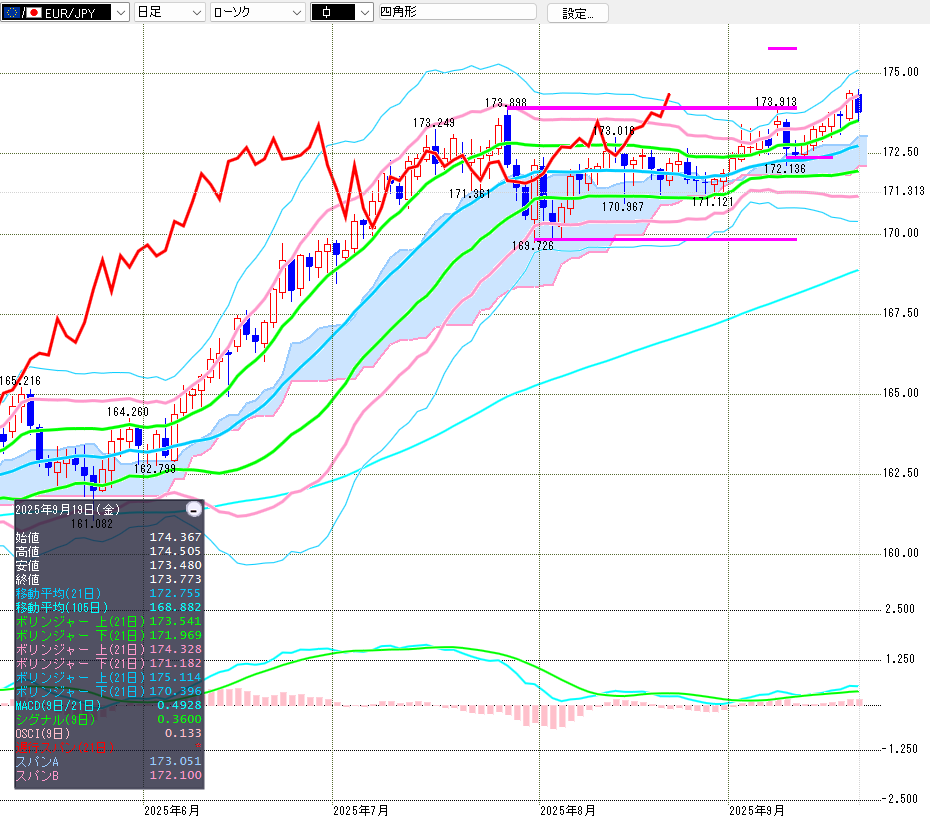Click the 2025年7月 date axis label
Image resolution: width=930 pixels, height=820 pixels.
pyautogui.click(x=361, y=809)
